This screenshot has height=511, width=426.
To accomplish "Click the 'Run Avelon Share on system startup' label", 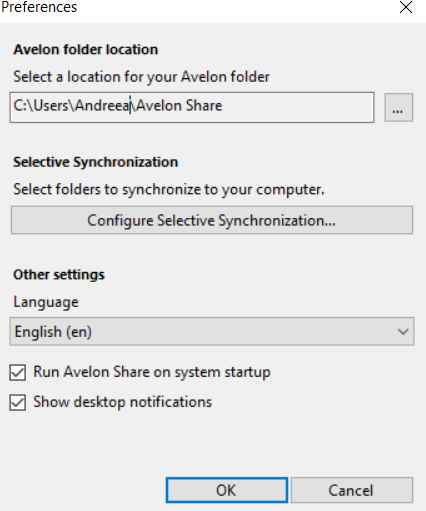I will tap(152, 372).
